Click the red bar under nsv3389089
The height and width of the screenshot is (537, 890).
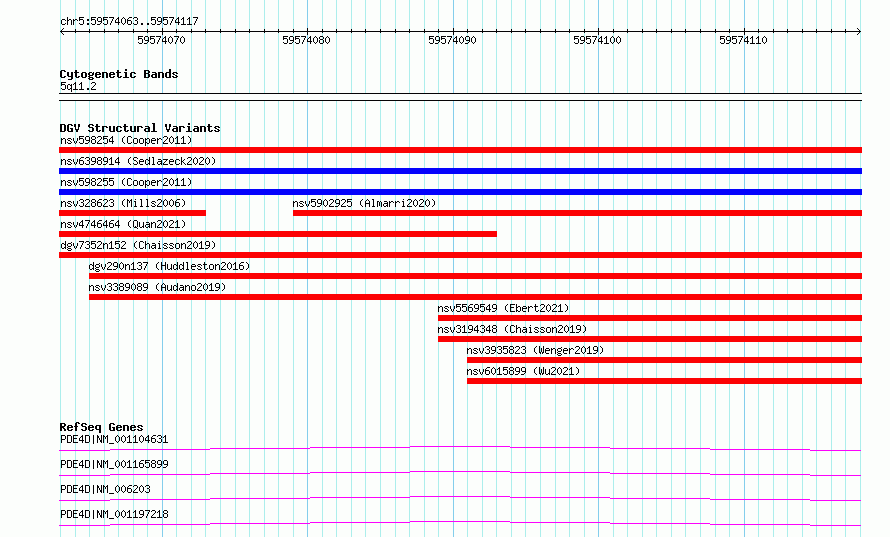[475, 297]
